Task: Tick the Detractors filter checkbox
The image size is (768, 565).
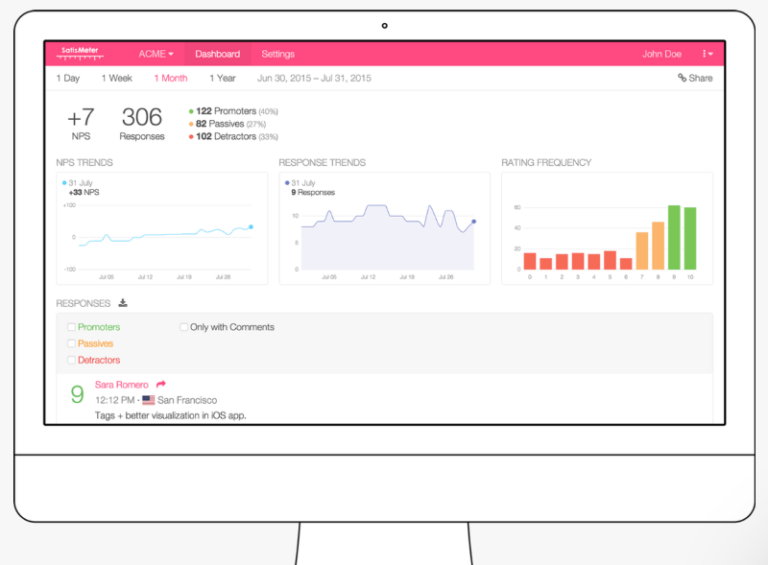Action: point(72,360)
